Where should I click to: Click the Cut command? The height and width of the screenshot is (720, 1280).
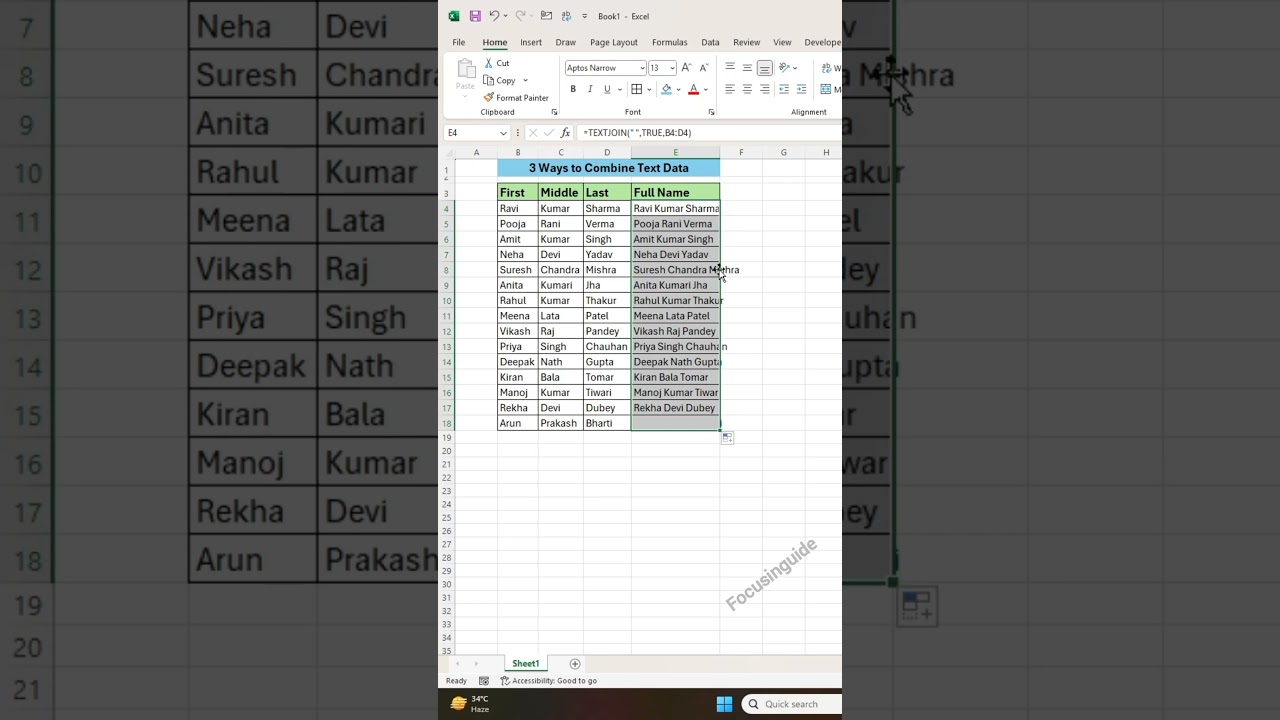[x=497, y=63]
